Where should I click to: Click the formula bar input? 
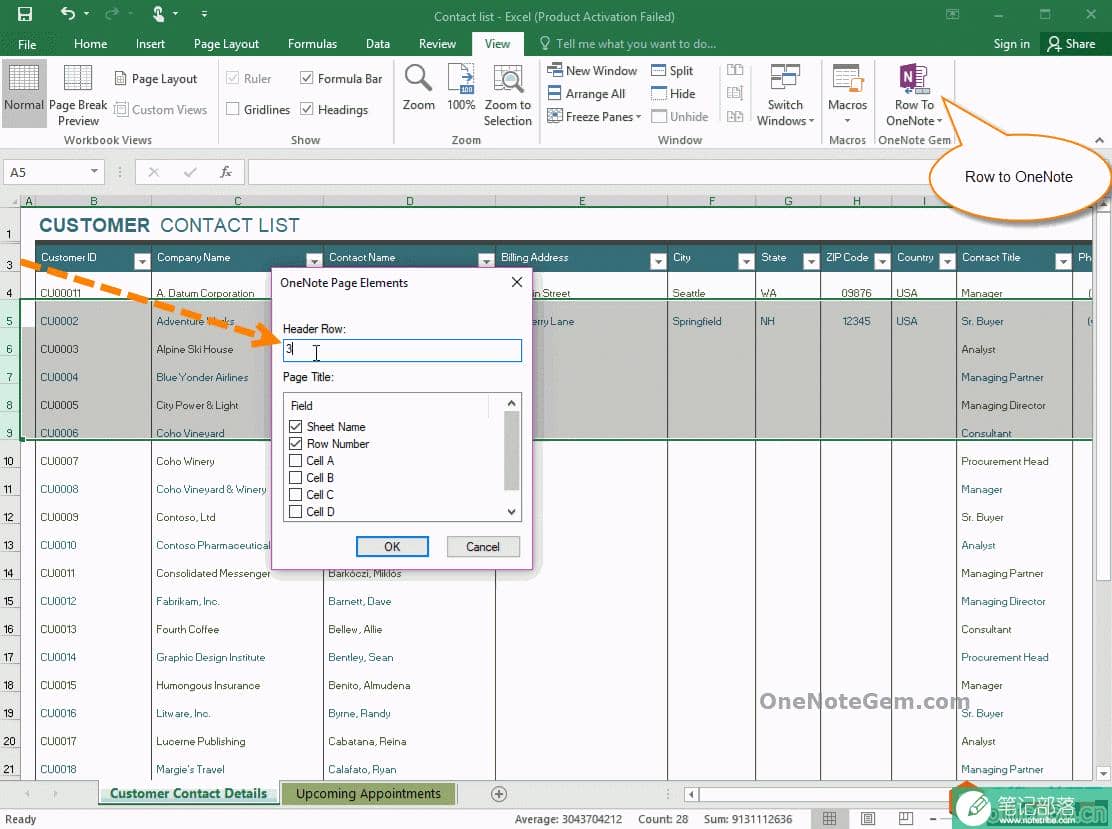(x=589, y=172)
